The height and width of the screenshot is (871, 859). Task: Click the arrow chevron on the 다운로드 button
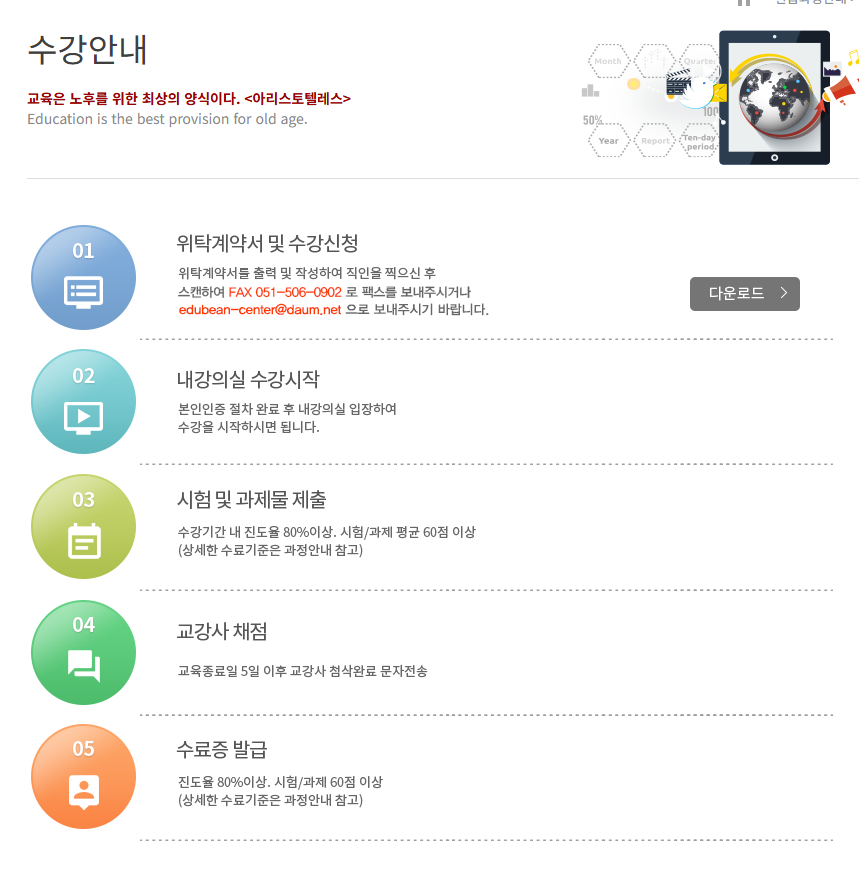783,293
